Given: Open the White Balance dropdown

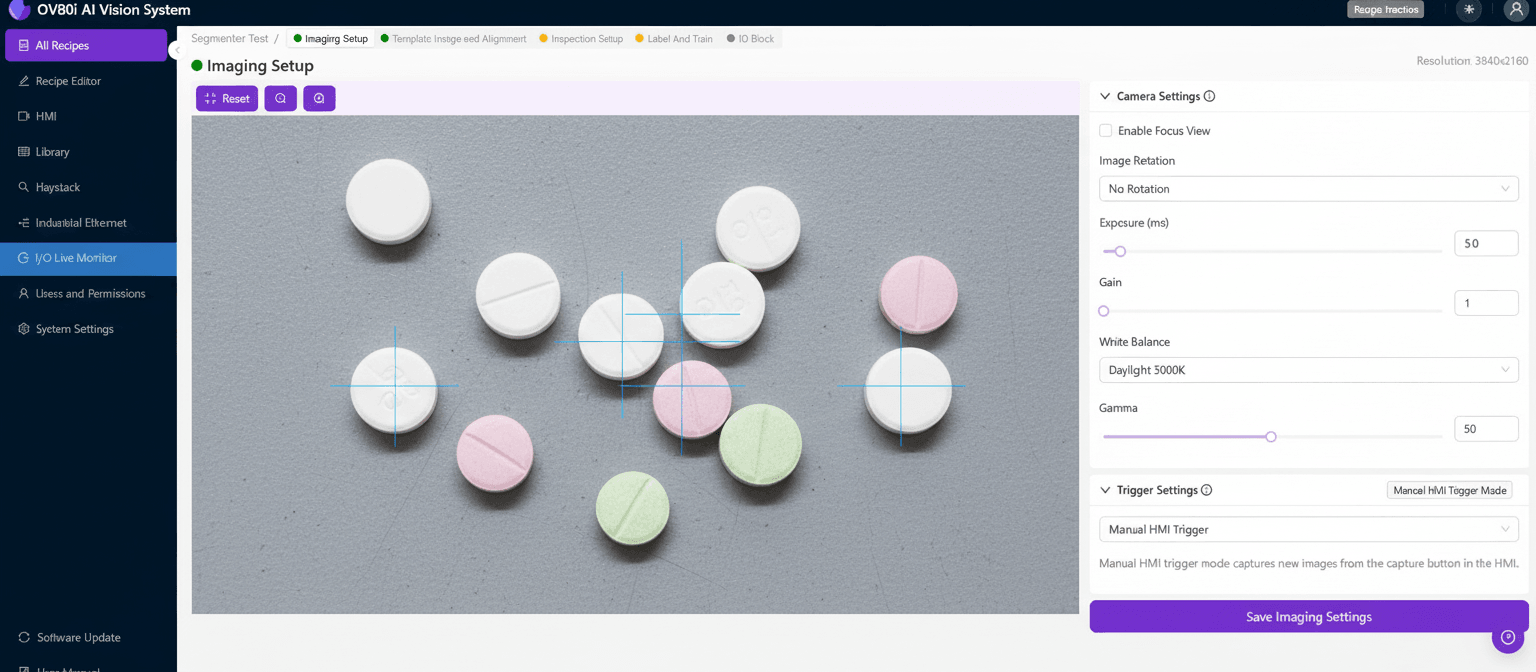Looking at the screenshot, I should tap(1308, 369).
